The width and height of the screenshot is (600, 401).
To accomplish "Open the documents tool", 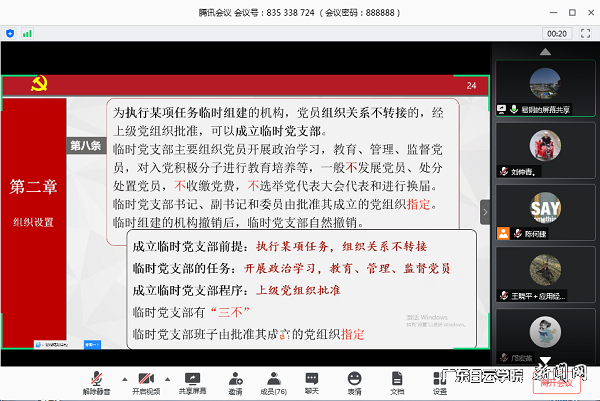I will 397,379.
